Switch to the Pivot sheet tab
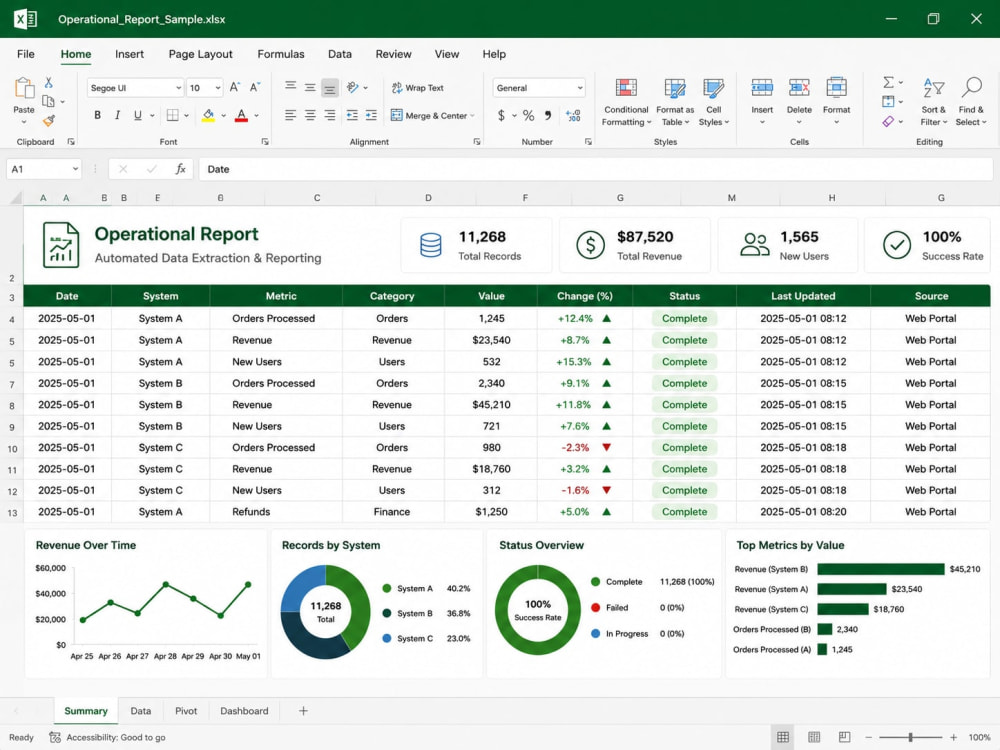Screen dimensions: 1000x750 (x=186, y=711)
